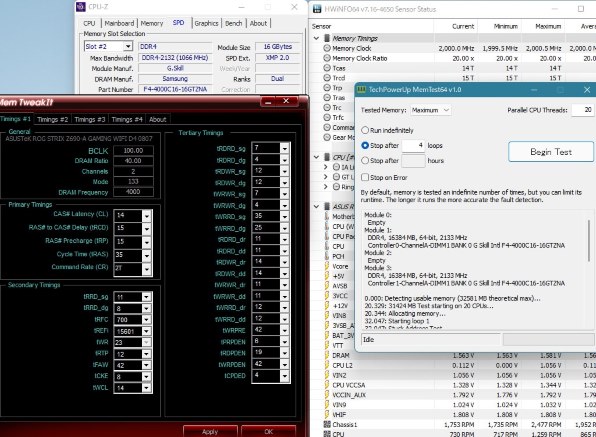Open the RAS# to CAS# Delay (tRCD) dropdown
This screenshot has width=596, height=437.
click(x=147, y=228)
